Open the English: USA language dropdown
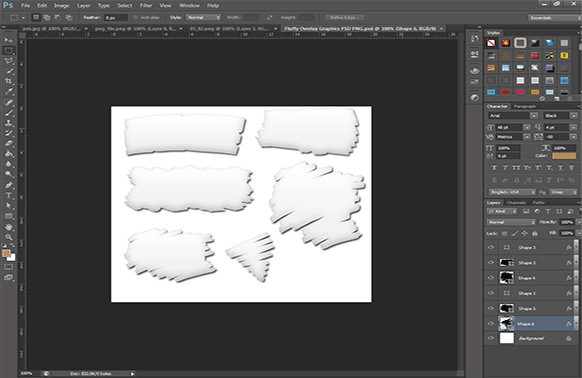582x378 pixels. coord(511,192)
